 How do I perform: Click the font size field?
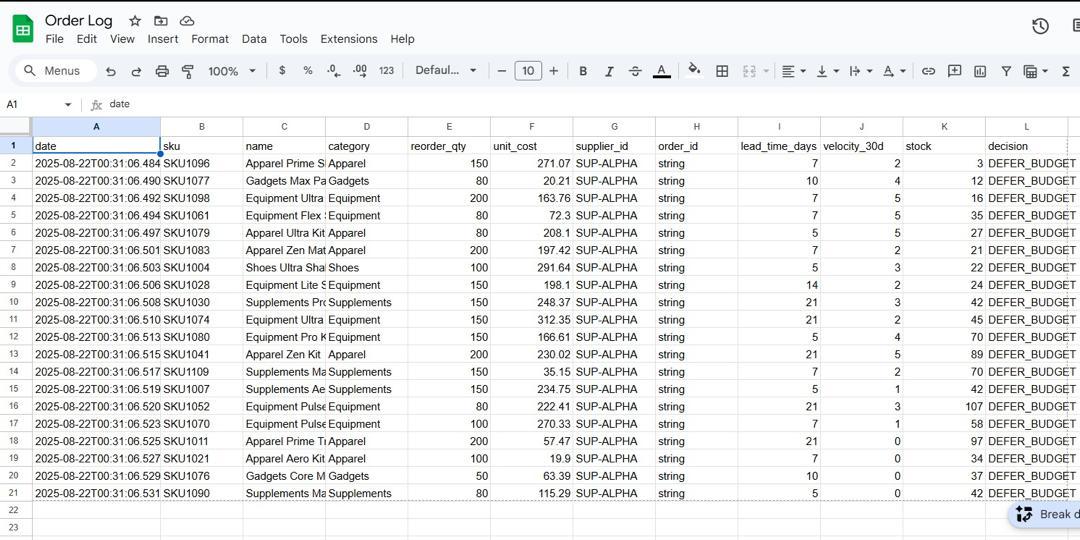[x=528, y=70]
